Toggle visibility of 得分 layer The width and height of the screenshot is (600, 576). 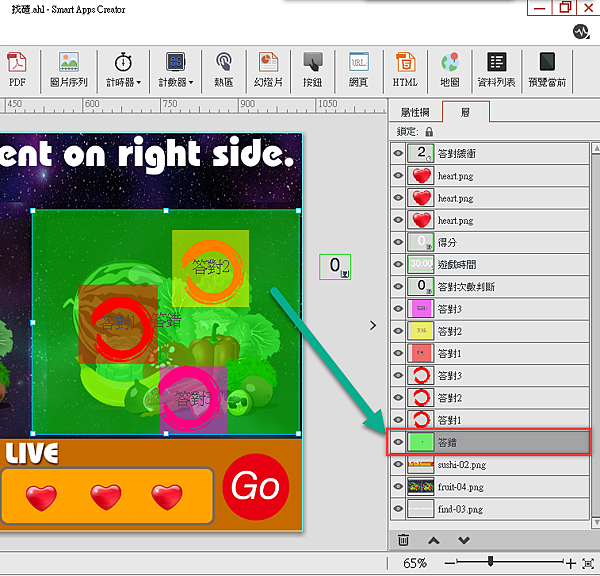pos(398,242)
